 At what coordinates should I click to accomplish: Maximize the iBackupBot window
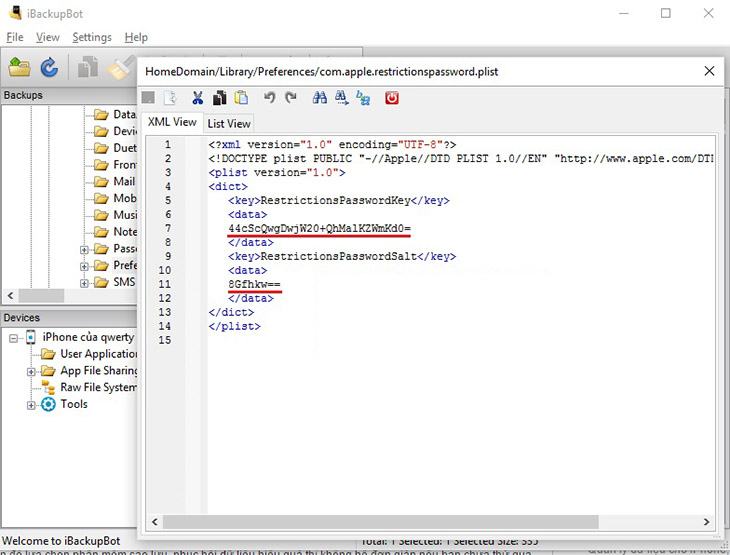(x=666, y=13)
